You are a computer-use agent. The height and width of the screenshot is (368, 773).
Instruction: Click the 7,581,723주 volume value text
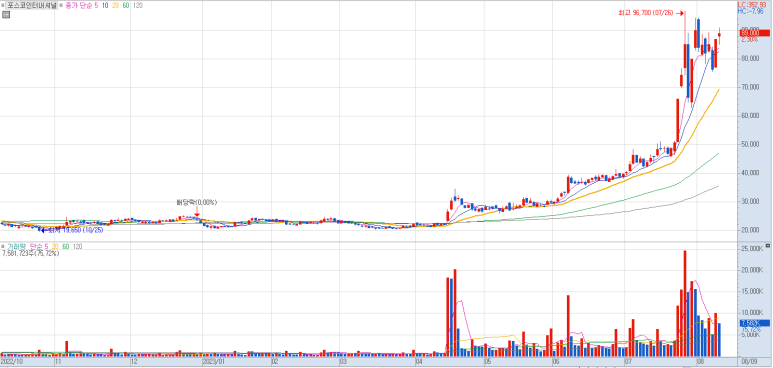point(31,253)
